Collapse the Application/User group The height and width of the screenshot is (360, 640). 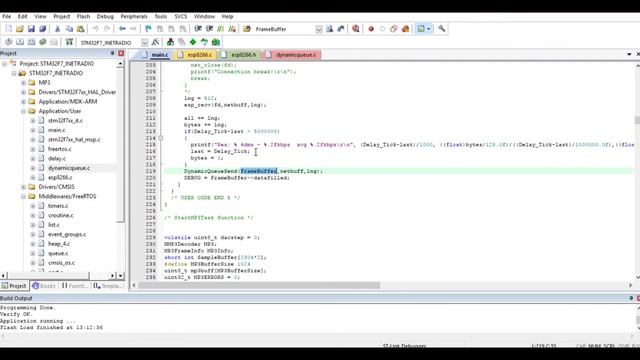coord(23,111)
